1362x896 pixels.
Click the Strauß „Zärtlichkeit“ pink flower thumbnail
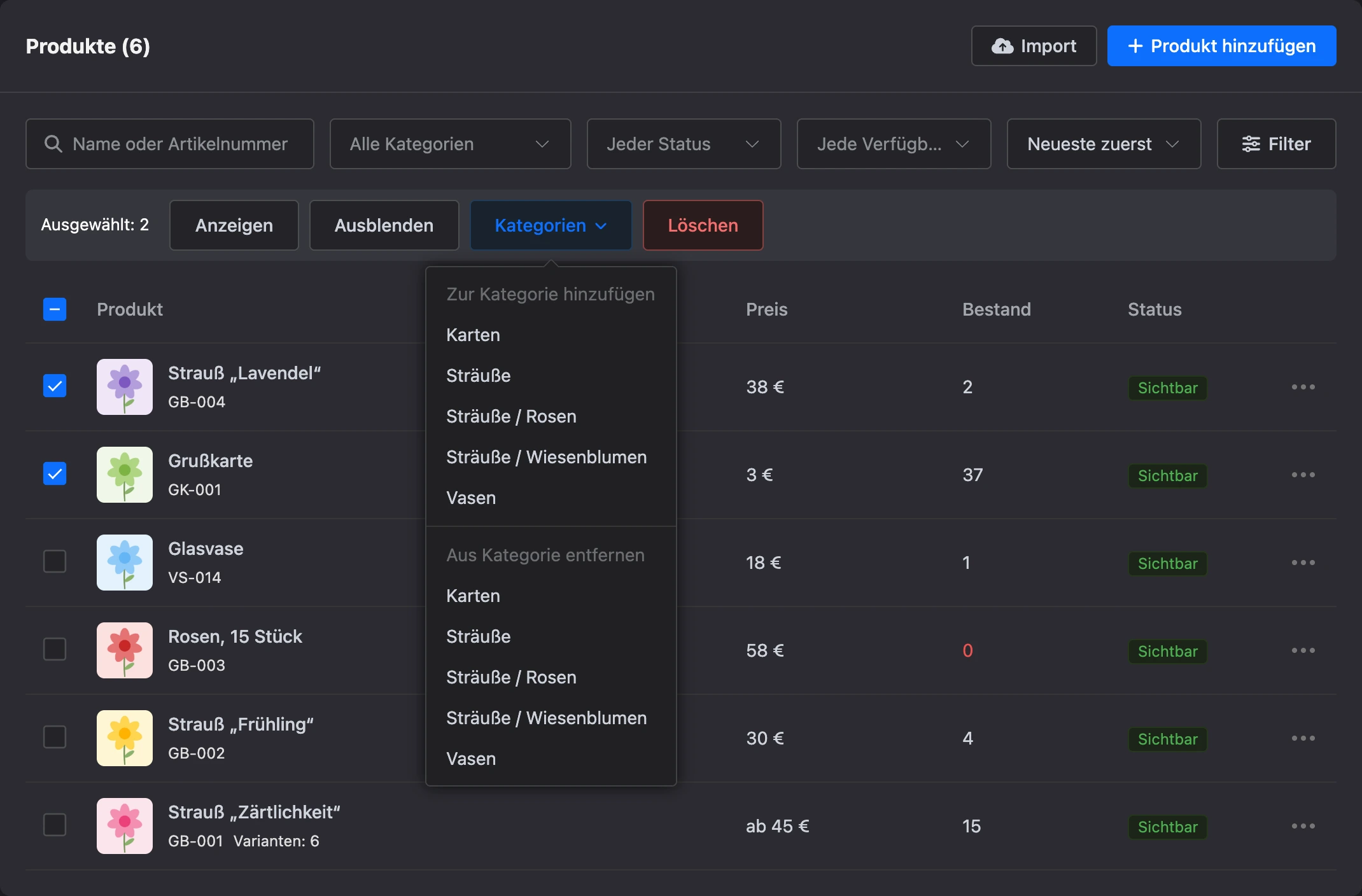tap(125, 826)
